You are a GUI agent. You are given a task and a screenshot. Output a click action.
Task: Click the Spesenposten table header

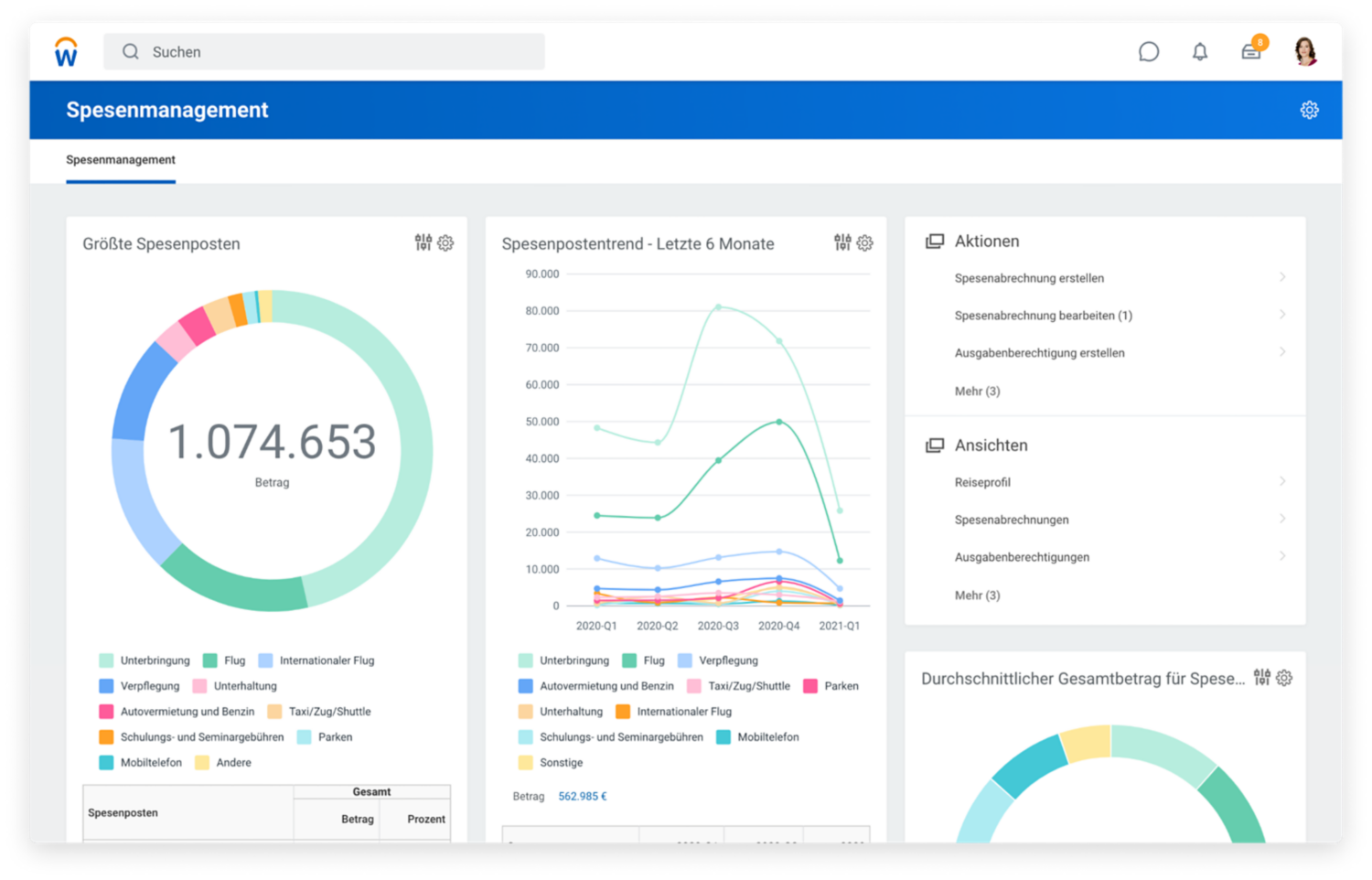tap(123, 813)
